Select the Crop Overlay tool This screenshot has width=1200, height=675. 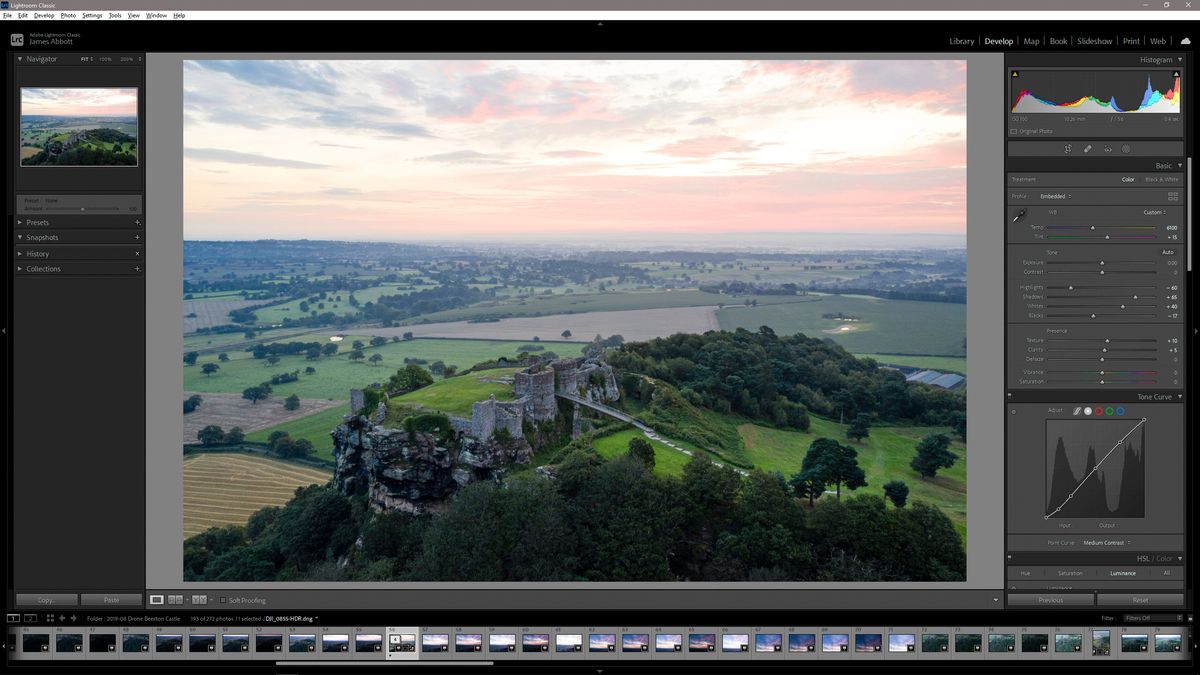click(x=1069, y=149)
